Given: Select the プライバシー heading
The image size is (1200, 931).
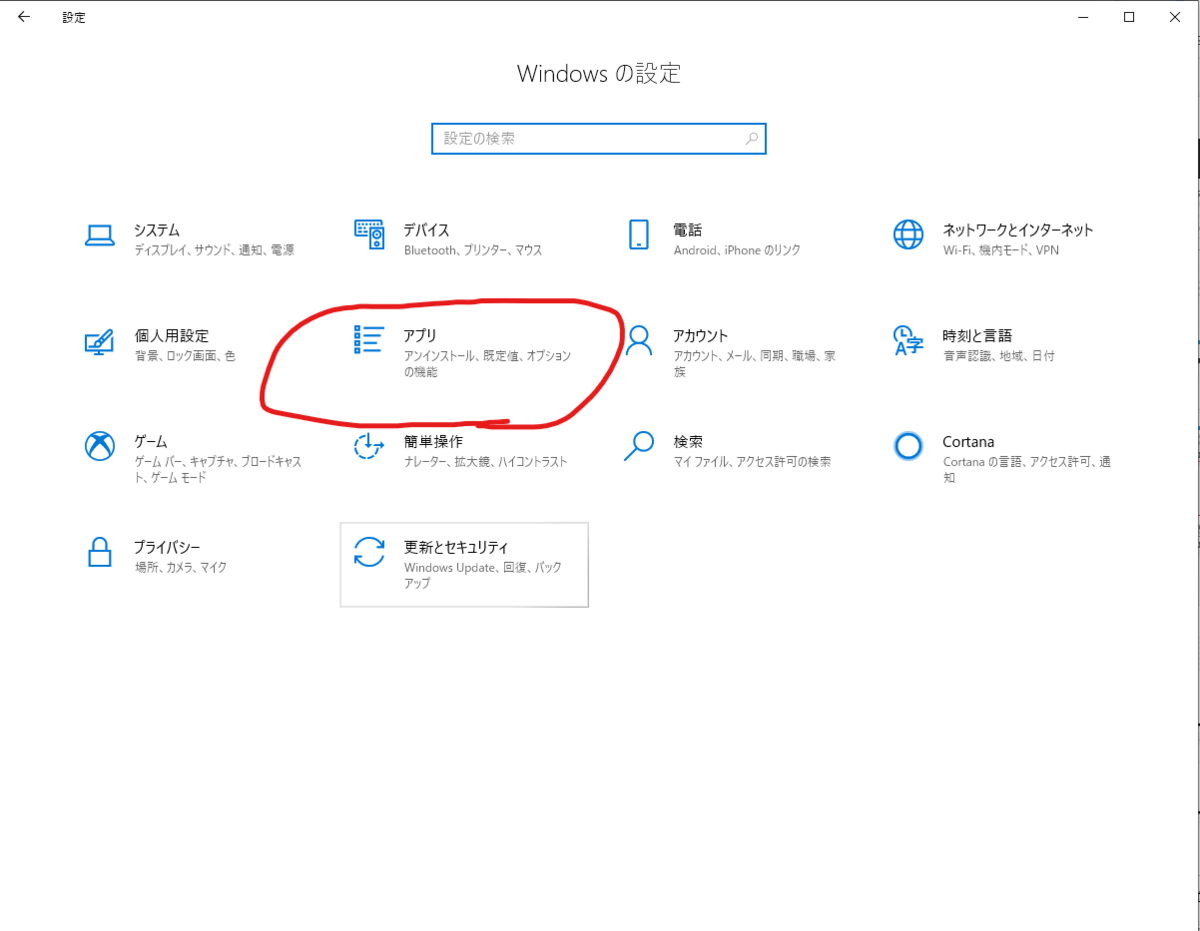Looking at the screenshot, I should (168, 547).
